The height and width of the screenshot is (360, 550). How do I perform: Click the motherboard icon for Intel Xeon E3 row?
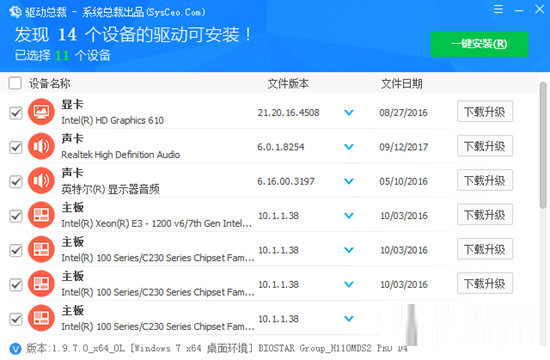coord(41,215)
